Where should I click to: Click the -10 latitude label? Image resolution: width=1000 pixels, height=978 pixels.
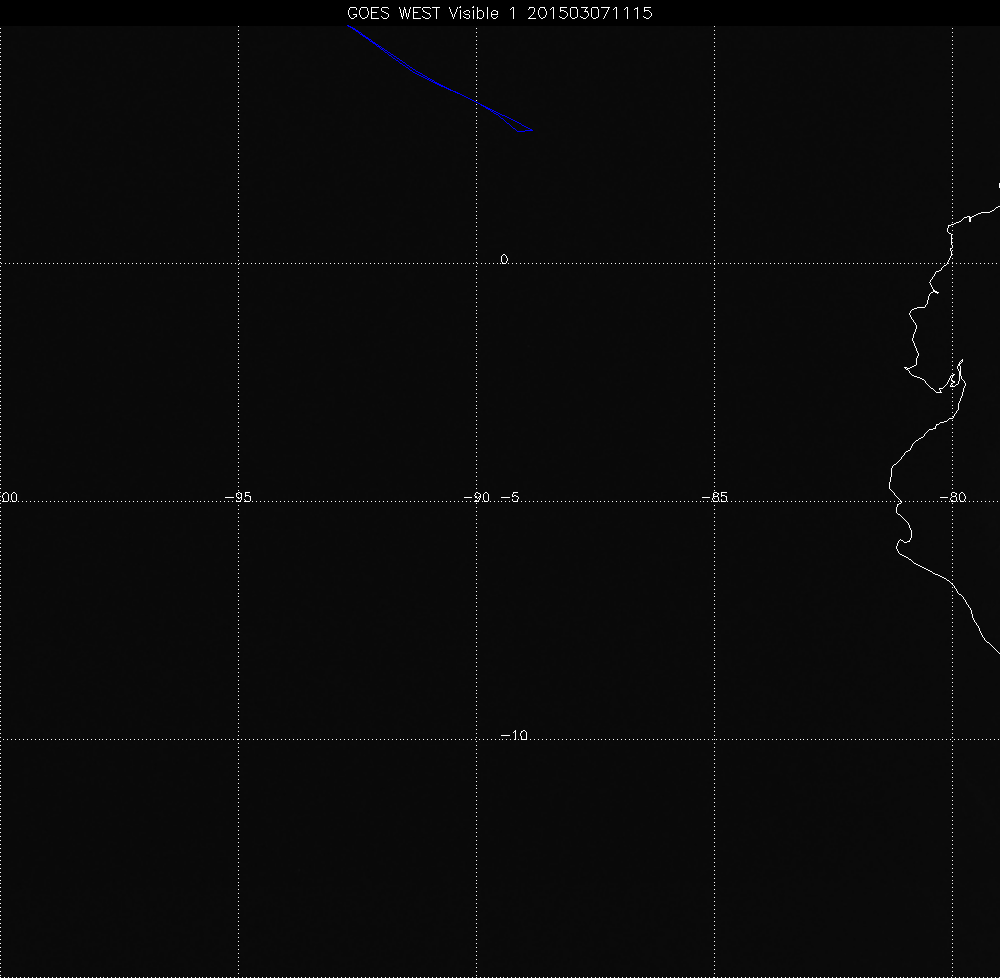point(513,736)
